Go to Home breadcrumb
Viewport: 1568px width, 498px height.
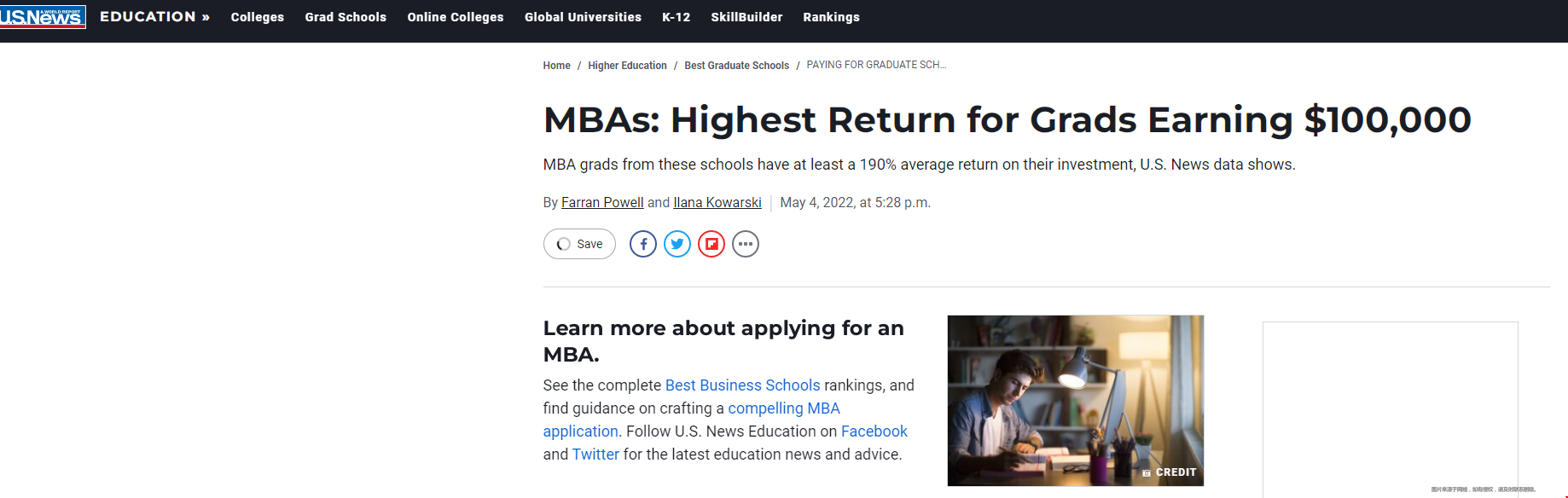coord(556,66)
